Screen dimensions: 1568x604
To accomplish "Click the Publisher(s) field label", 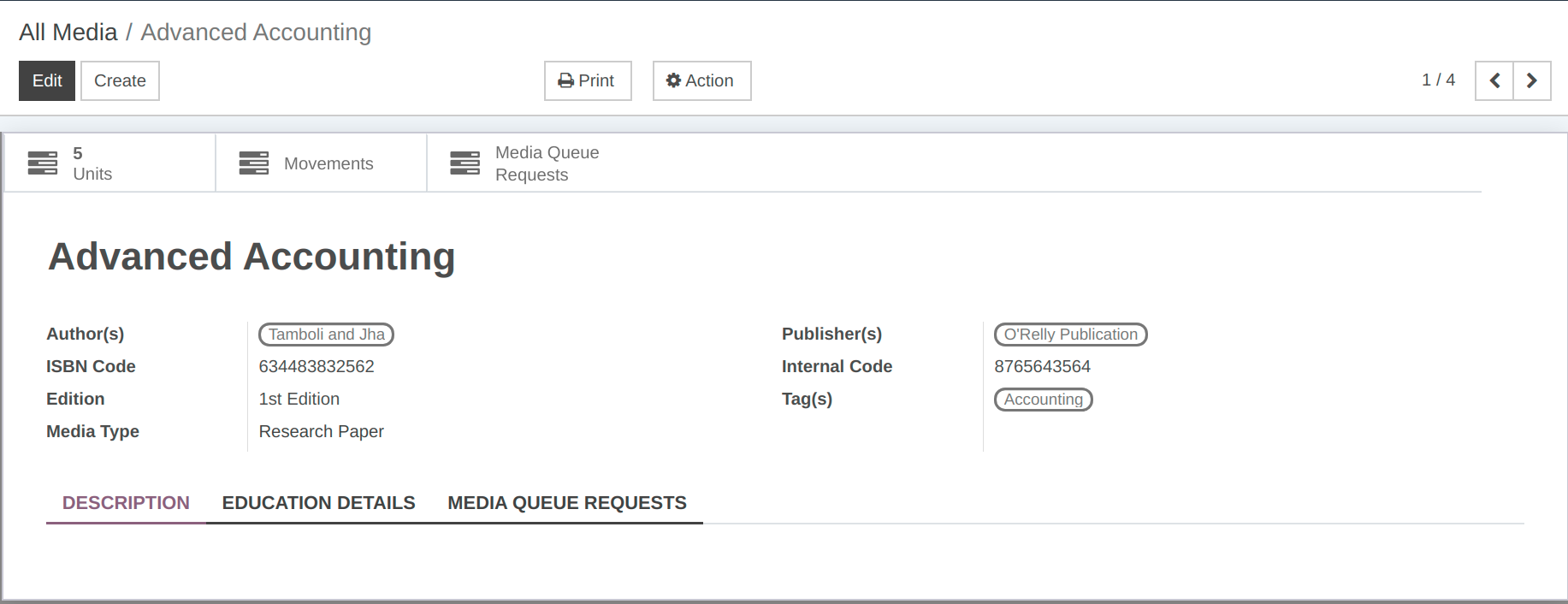I will coord(831,334).
